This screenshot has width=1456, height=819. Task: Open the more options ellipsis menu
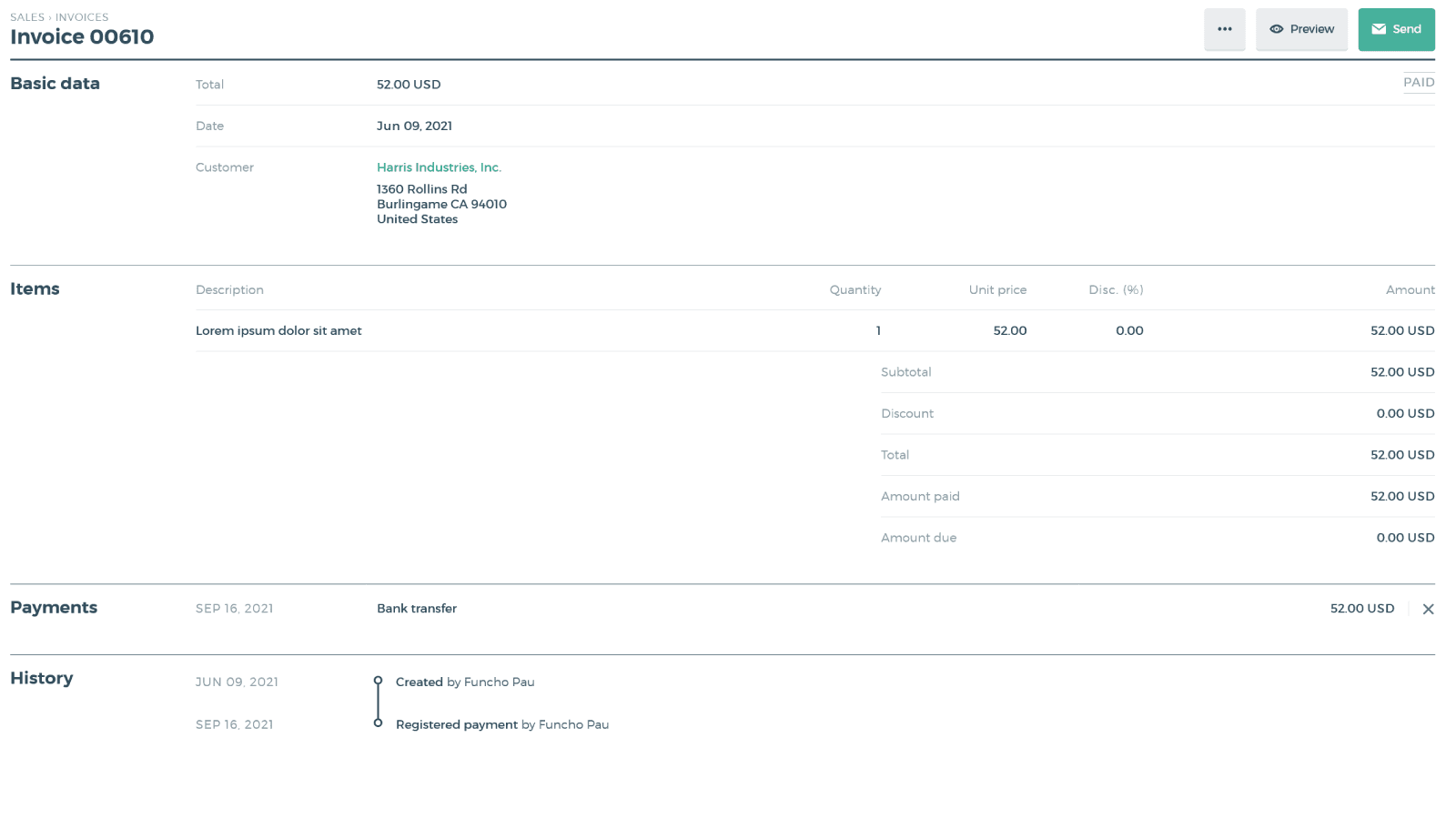pos(1224,29)
